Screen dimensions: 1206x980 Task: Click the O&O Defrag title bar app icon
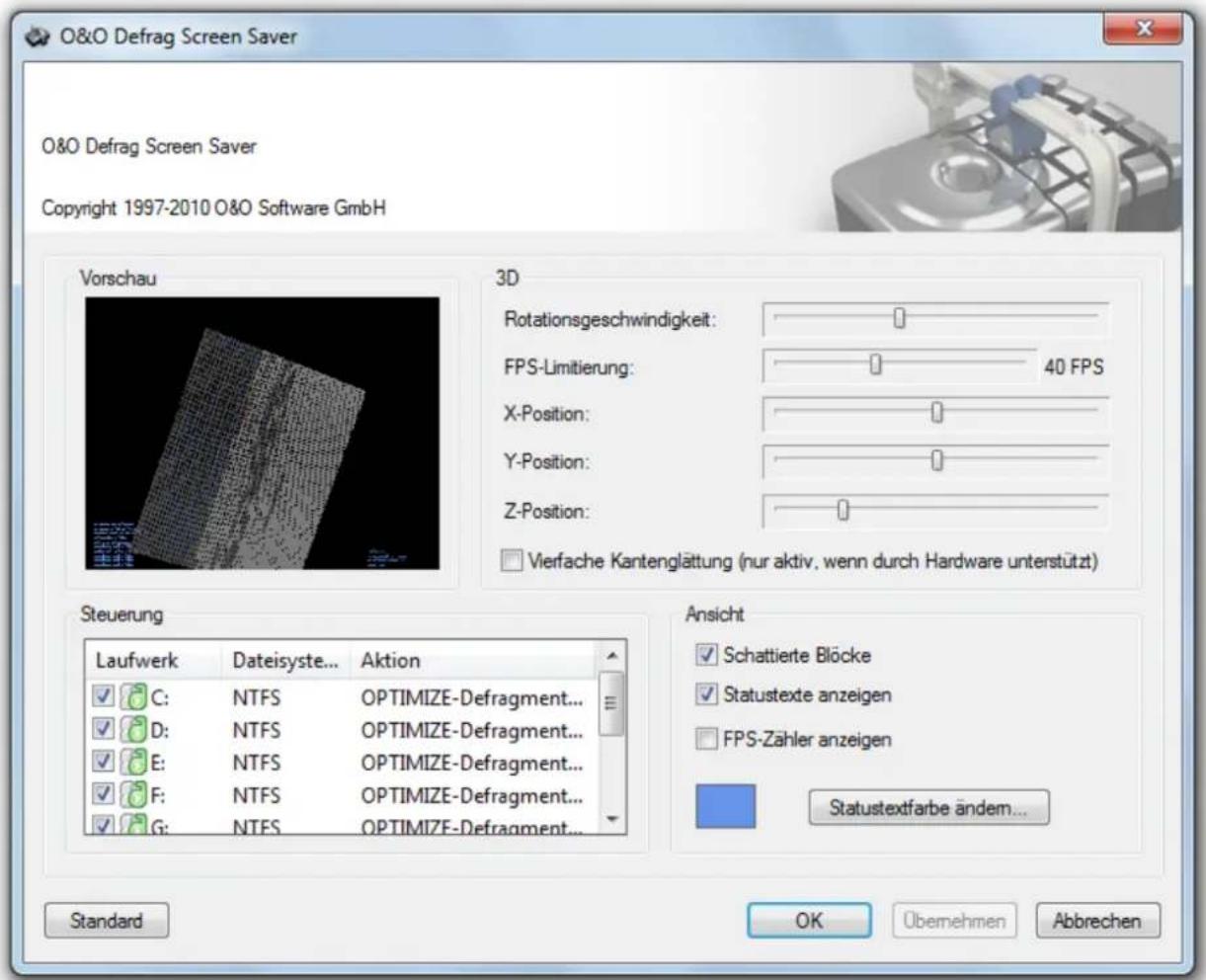(x=37, y=37)
